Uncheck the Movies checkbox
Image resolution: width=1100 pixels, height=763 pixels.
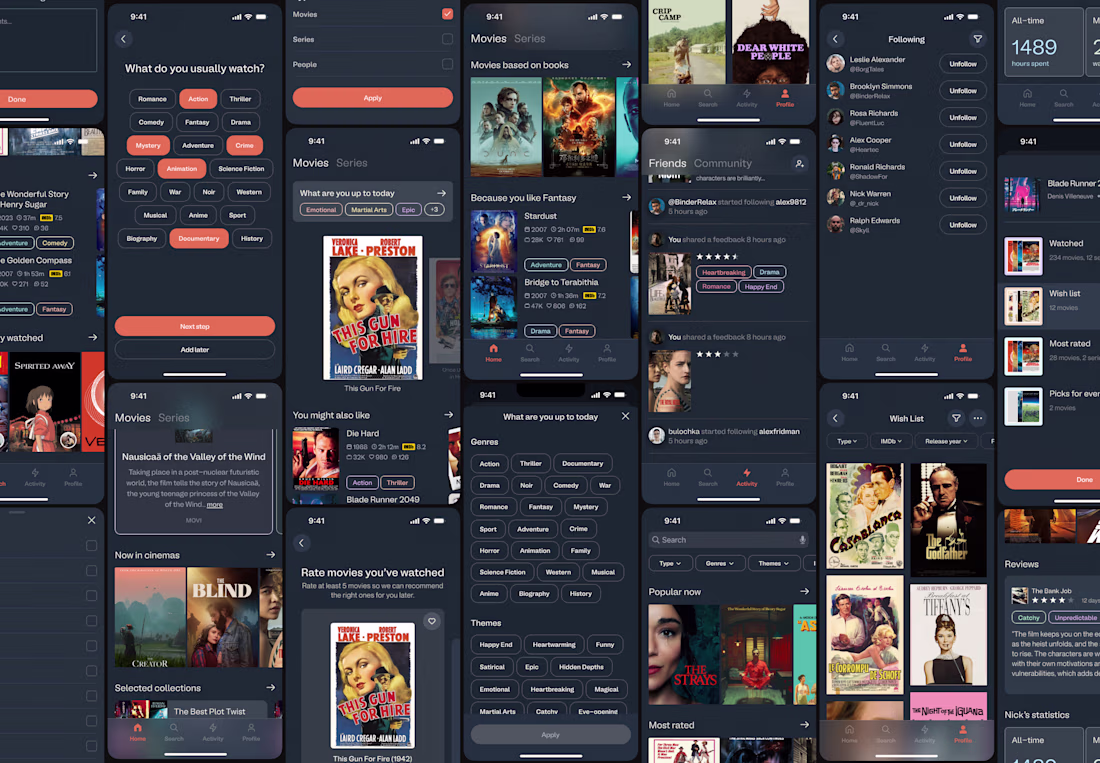click(448, 14)
